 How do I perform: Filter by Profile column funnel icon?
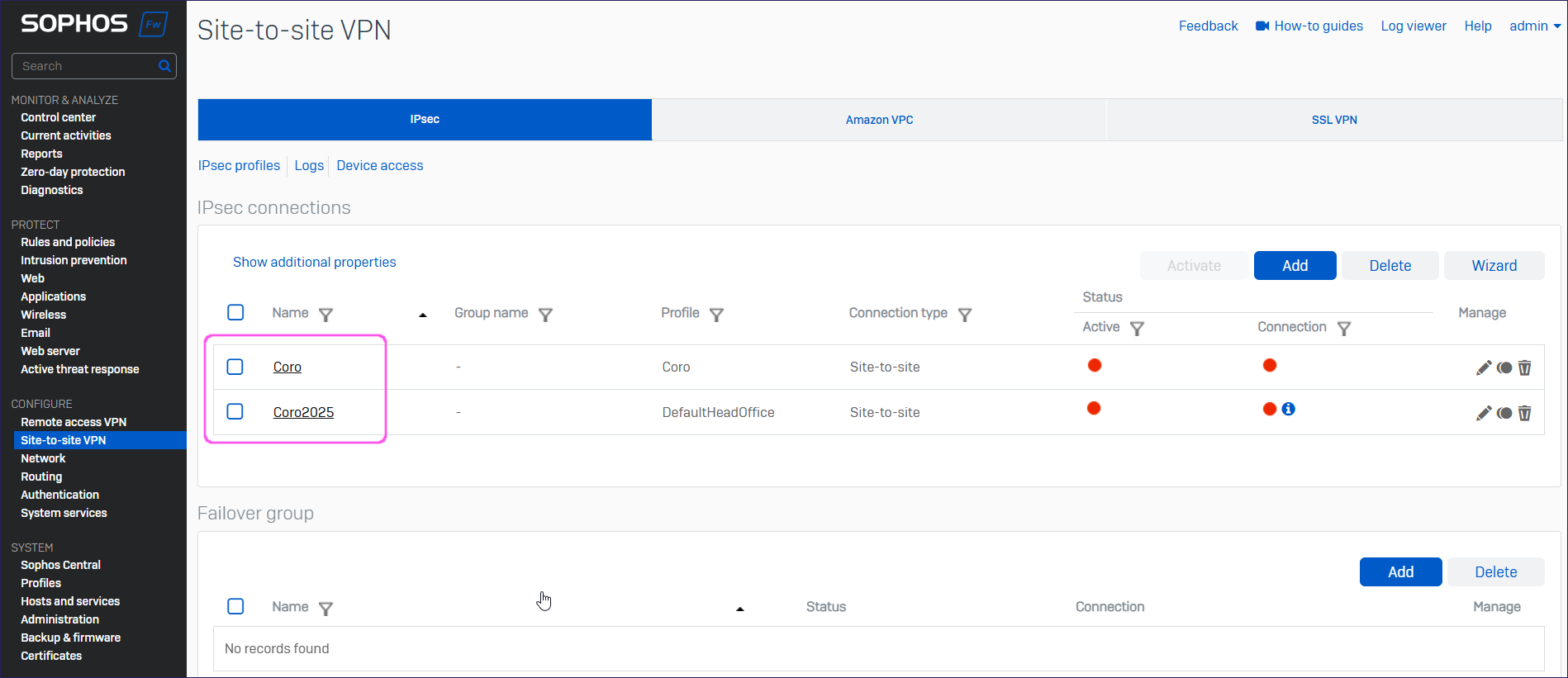pyautogui.click(x=716, y=315)
